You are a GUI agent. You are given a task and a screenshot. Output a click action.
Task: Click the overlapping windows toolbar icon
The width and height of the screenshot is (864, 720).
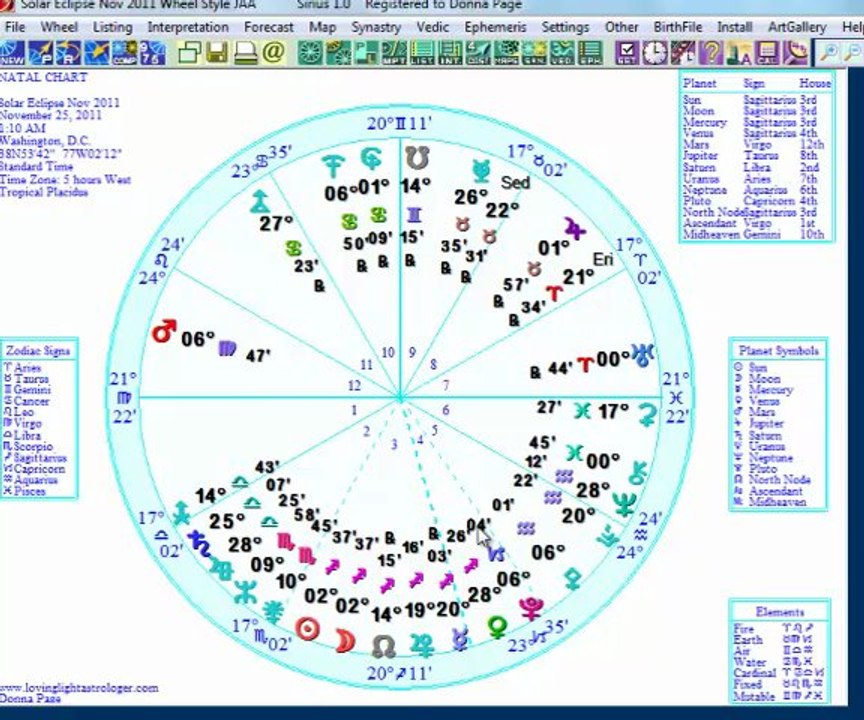(189, 53)
